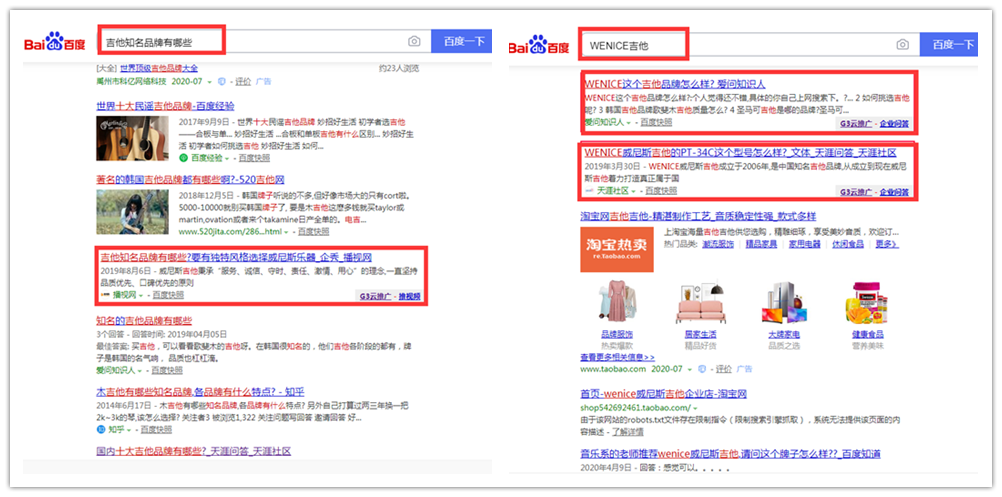Click 查看更多相关信息>> link
This screenshot has width=1002, height=497.
[617, 357]
